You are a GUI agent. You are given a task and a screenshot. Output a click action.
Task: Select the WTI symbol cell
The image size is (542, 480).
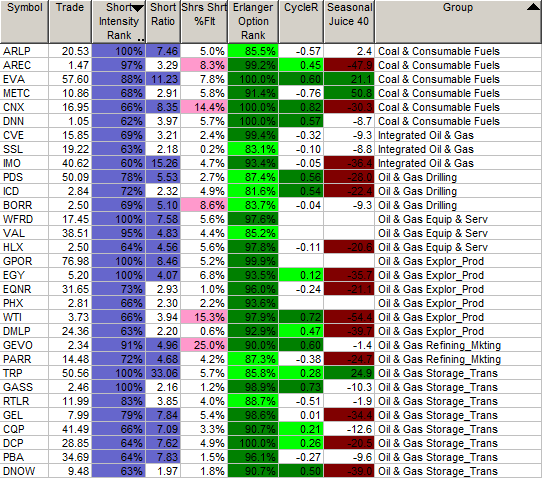tap(24, 317)
